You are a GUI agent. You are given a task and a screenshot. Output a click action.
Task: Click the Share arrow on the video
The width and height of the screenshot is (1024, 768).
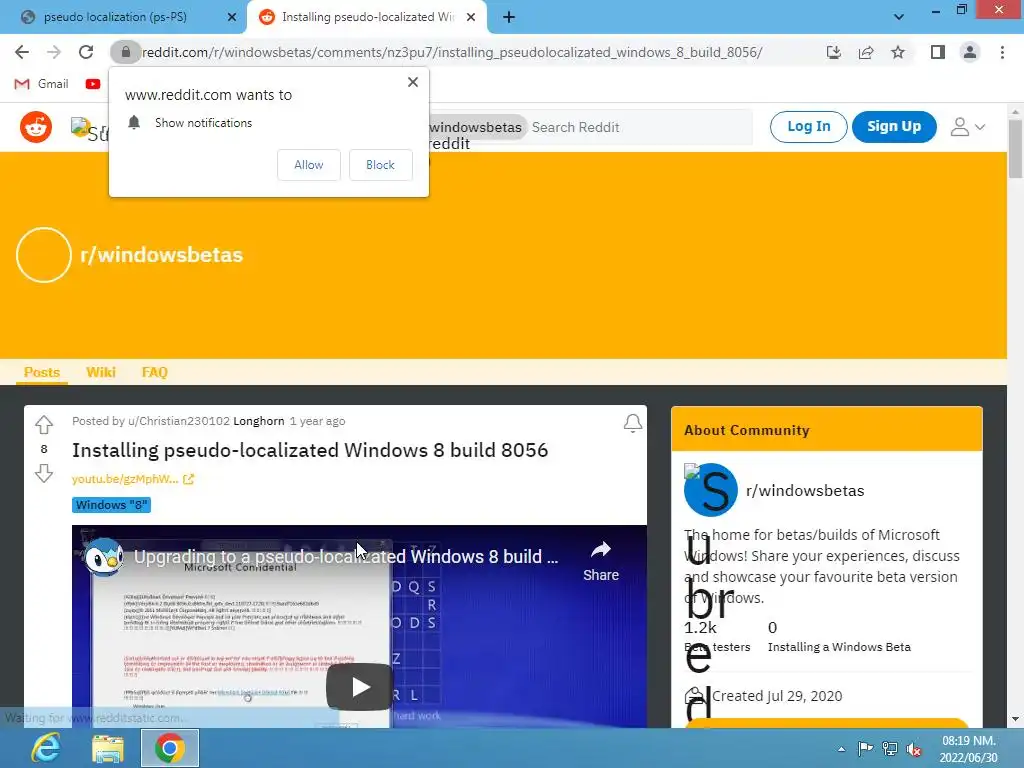tap(601, 560)
